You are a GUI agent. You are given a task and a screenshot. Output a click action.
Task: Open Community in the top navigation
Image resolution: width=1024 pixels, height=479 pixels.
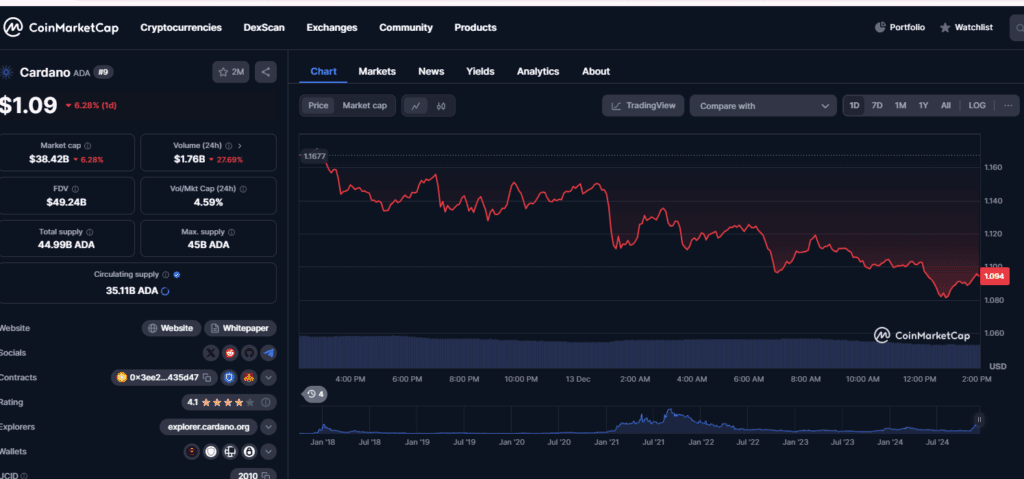(406, 27)
